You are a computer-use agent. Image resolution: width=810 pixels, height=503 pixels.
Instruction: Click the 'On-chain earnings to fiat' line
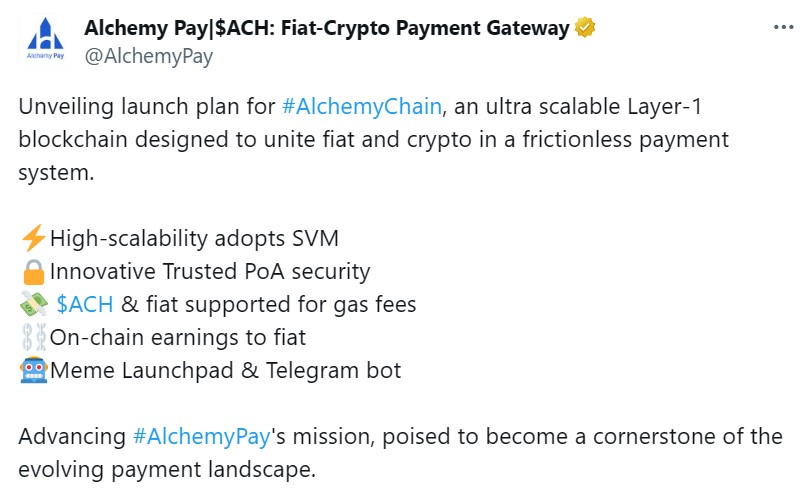point(178,337)
